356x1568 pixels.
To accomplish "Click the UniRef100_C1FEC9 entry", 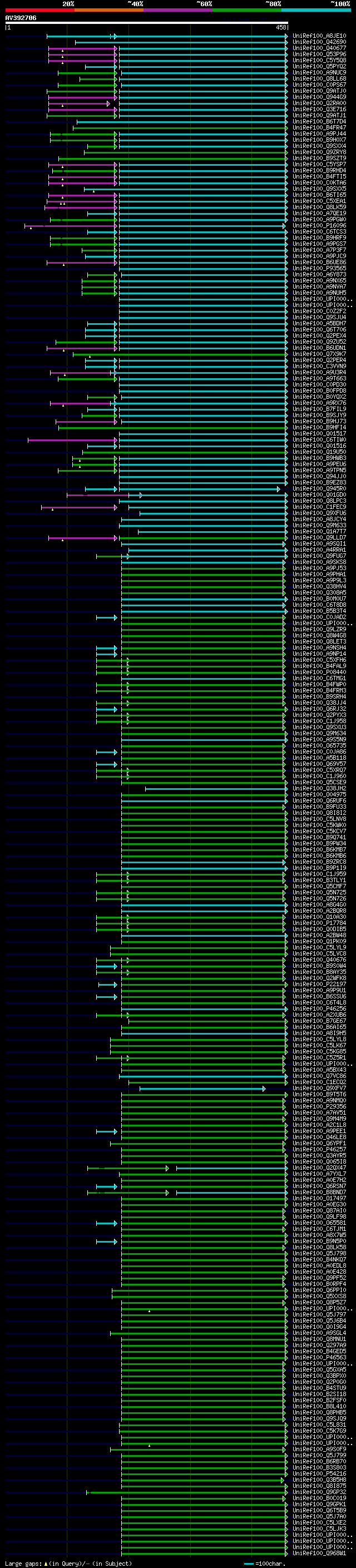I will click(319, 507).
